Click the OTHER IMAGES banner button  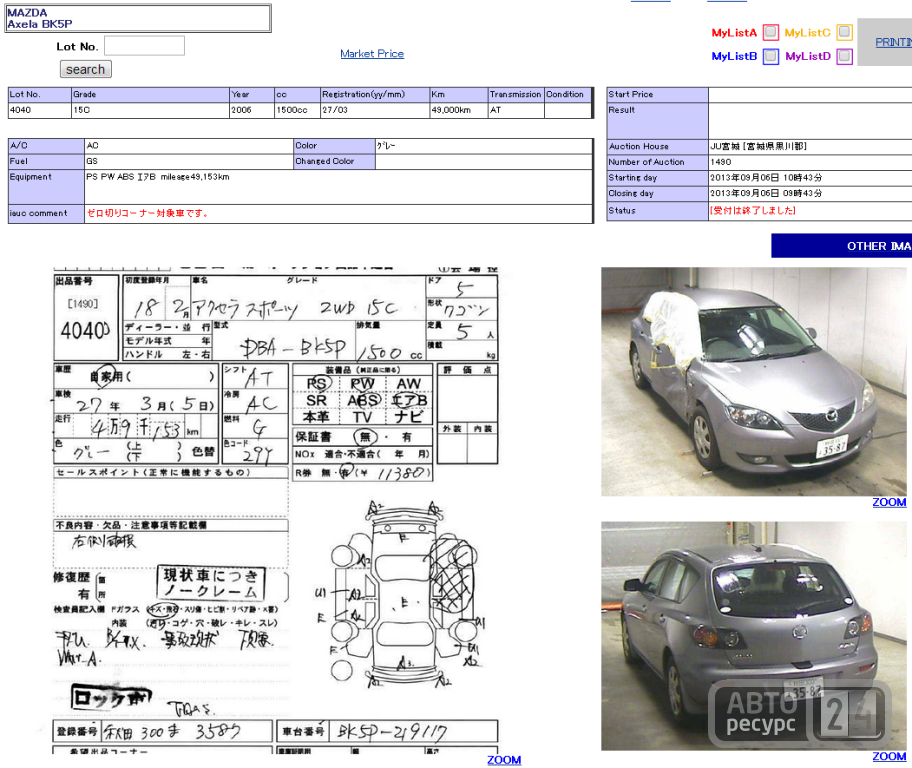coord(842,246)
